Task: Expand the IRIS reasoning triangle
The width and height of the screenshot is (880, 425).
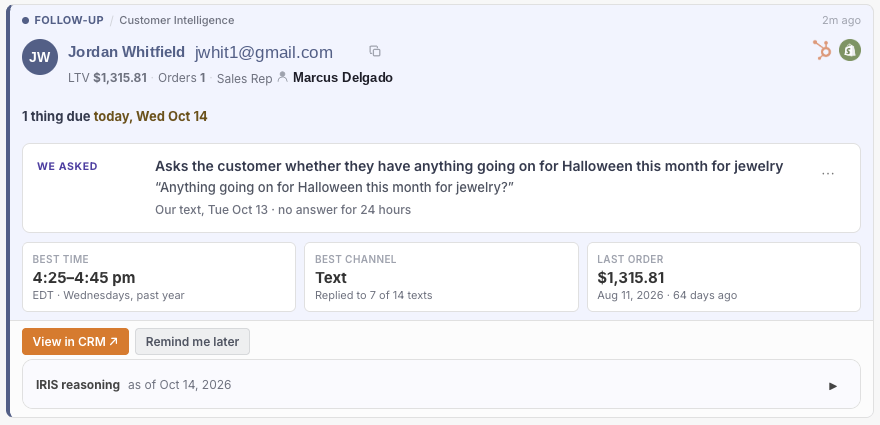Action: pos(833,386)
